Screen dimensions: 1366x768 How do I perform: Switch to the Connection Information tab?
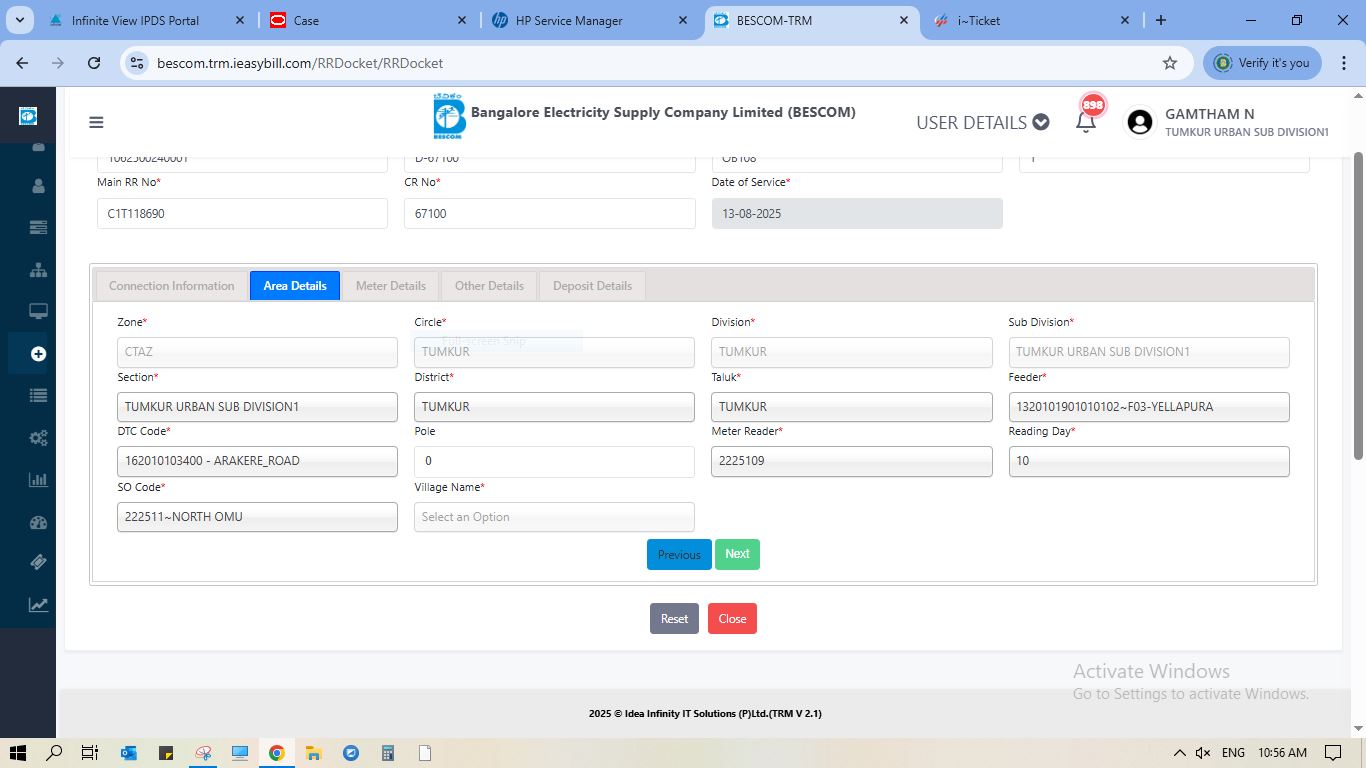171,286
